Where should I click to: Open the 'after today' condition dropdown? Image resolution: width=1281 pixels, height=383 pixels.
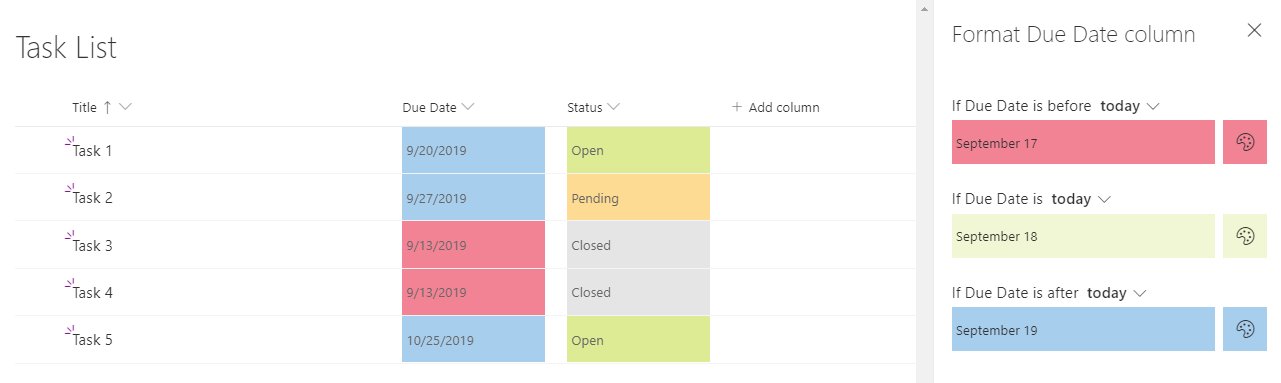pos(1116,293)
